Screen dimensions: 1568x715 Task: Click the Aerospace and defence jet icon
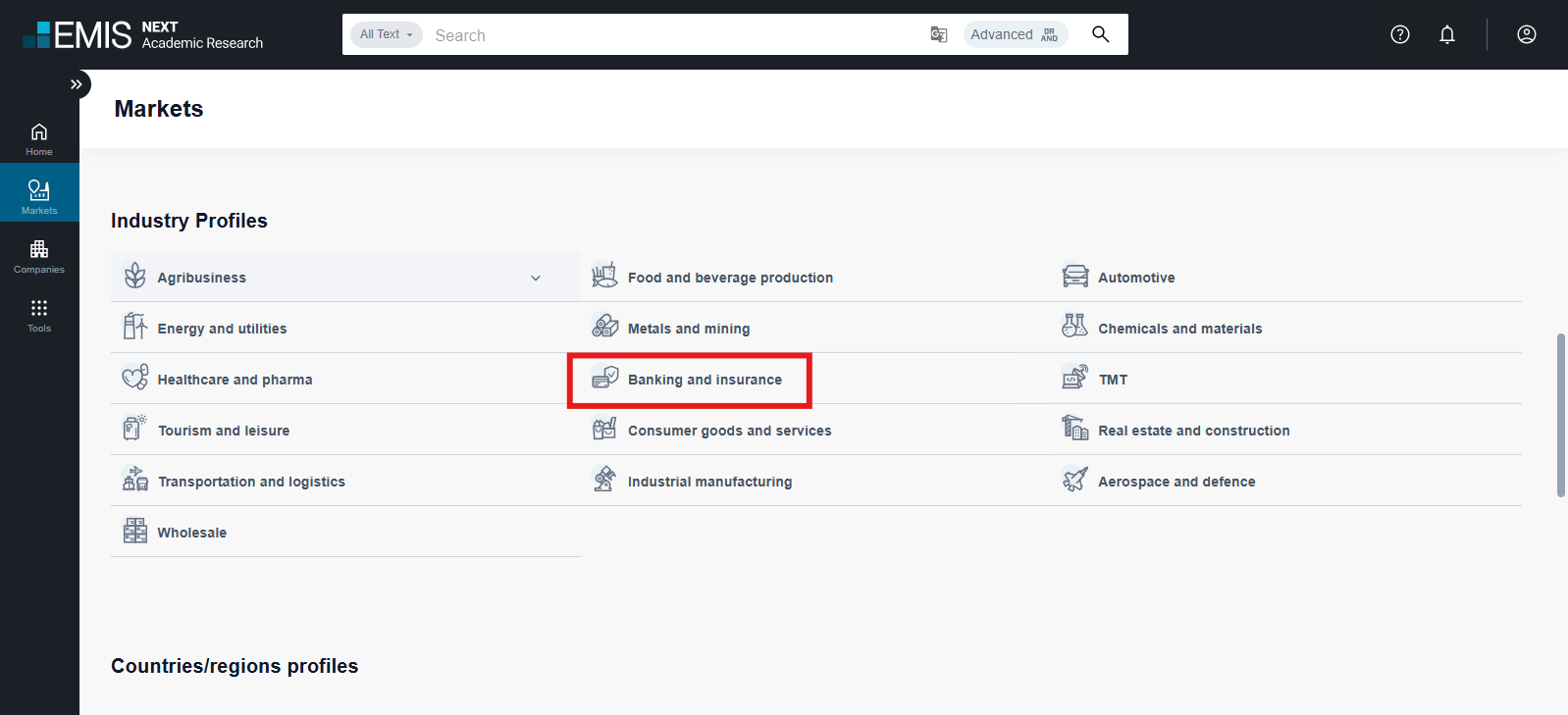[1075, 481]
